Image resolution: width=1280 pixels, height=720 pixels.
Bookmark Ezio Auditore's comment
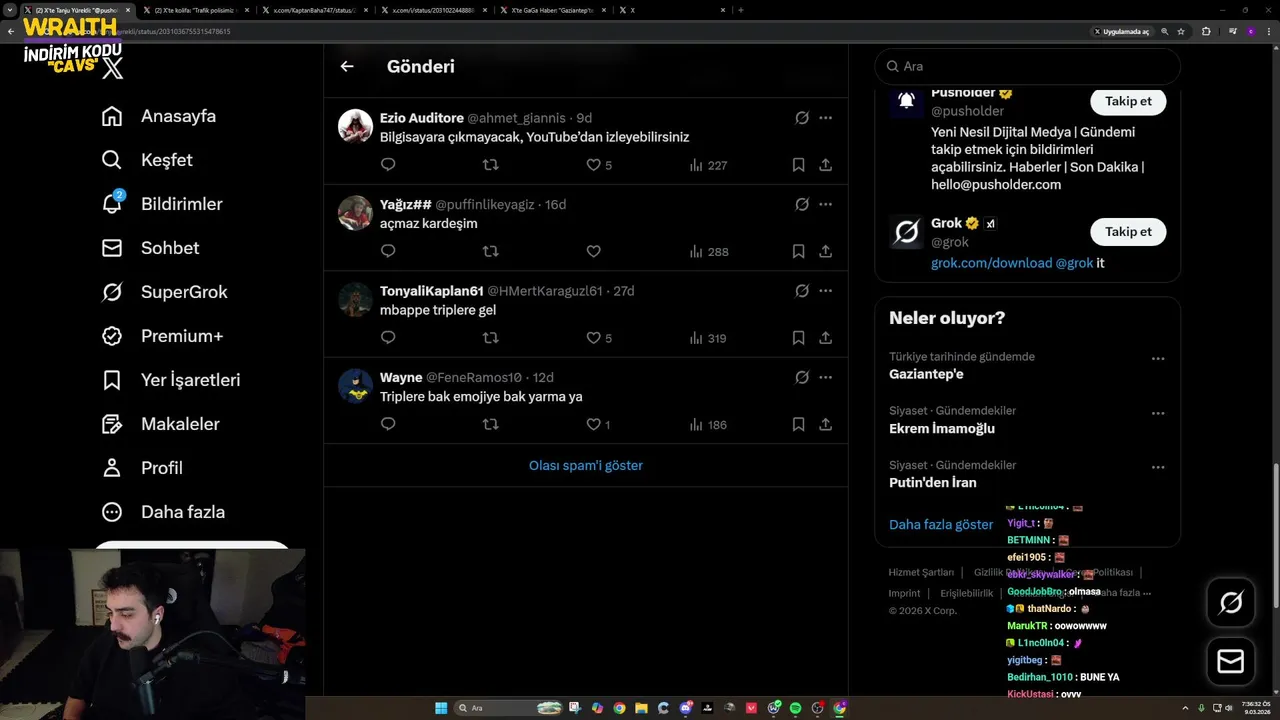click(x=798, y=165)
